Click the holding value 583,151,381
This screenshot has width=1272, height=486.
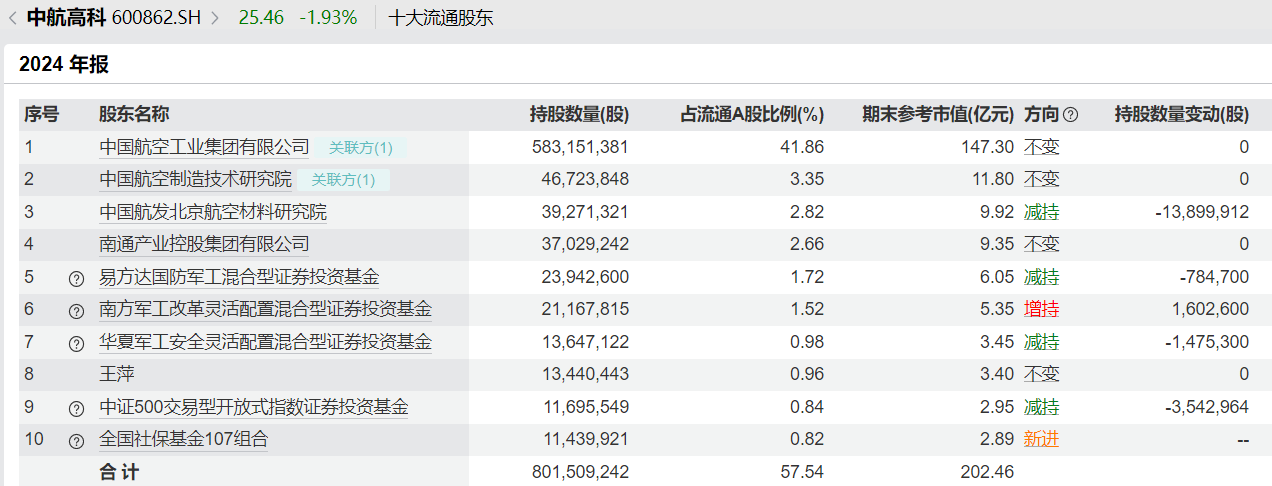[580, 147]
